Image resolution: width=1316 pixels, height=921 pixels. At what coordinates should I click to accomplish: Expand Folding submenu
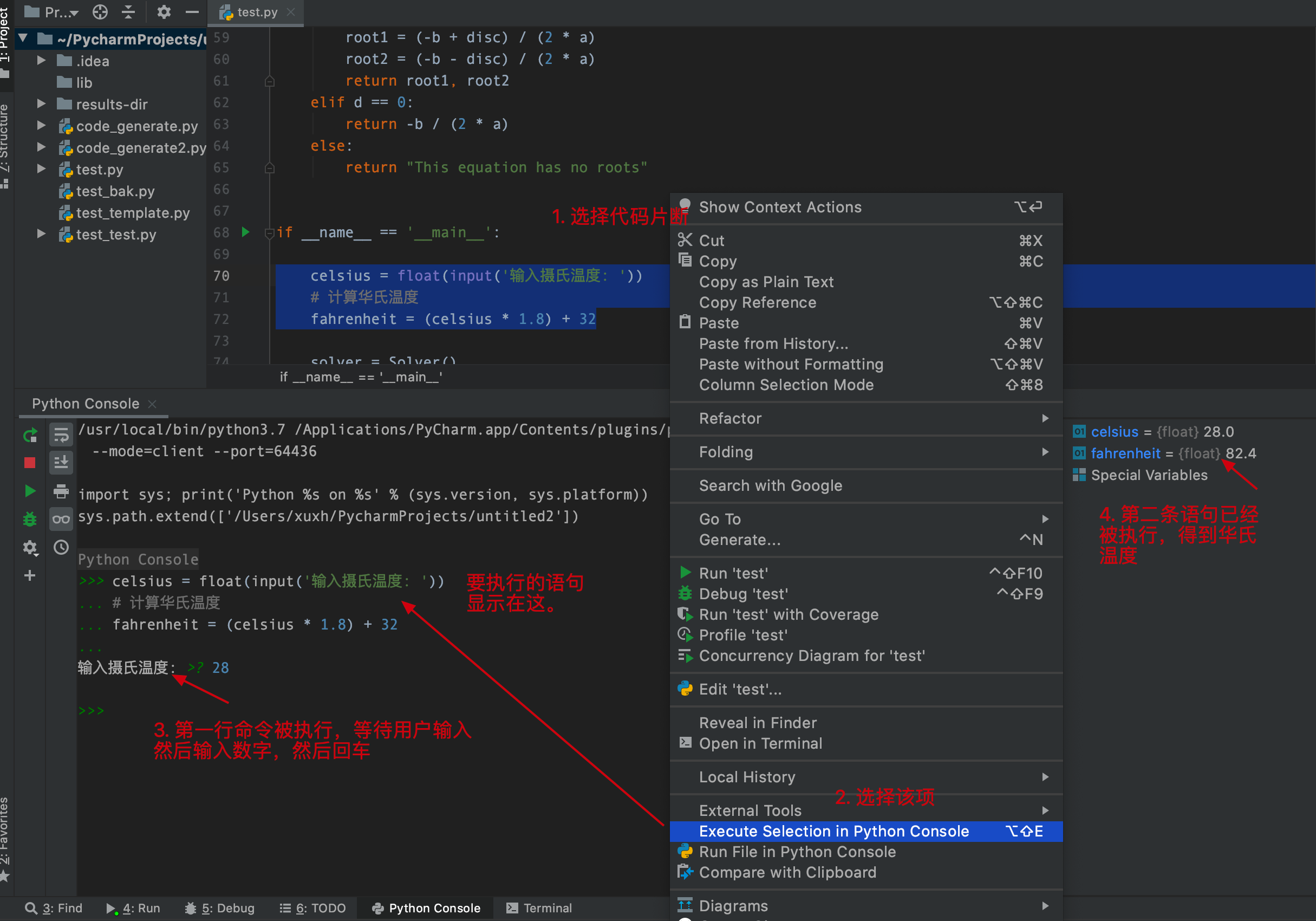866,452
